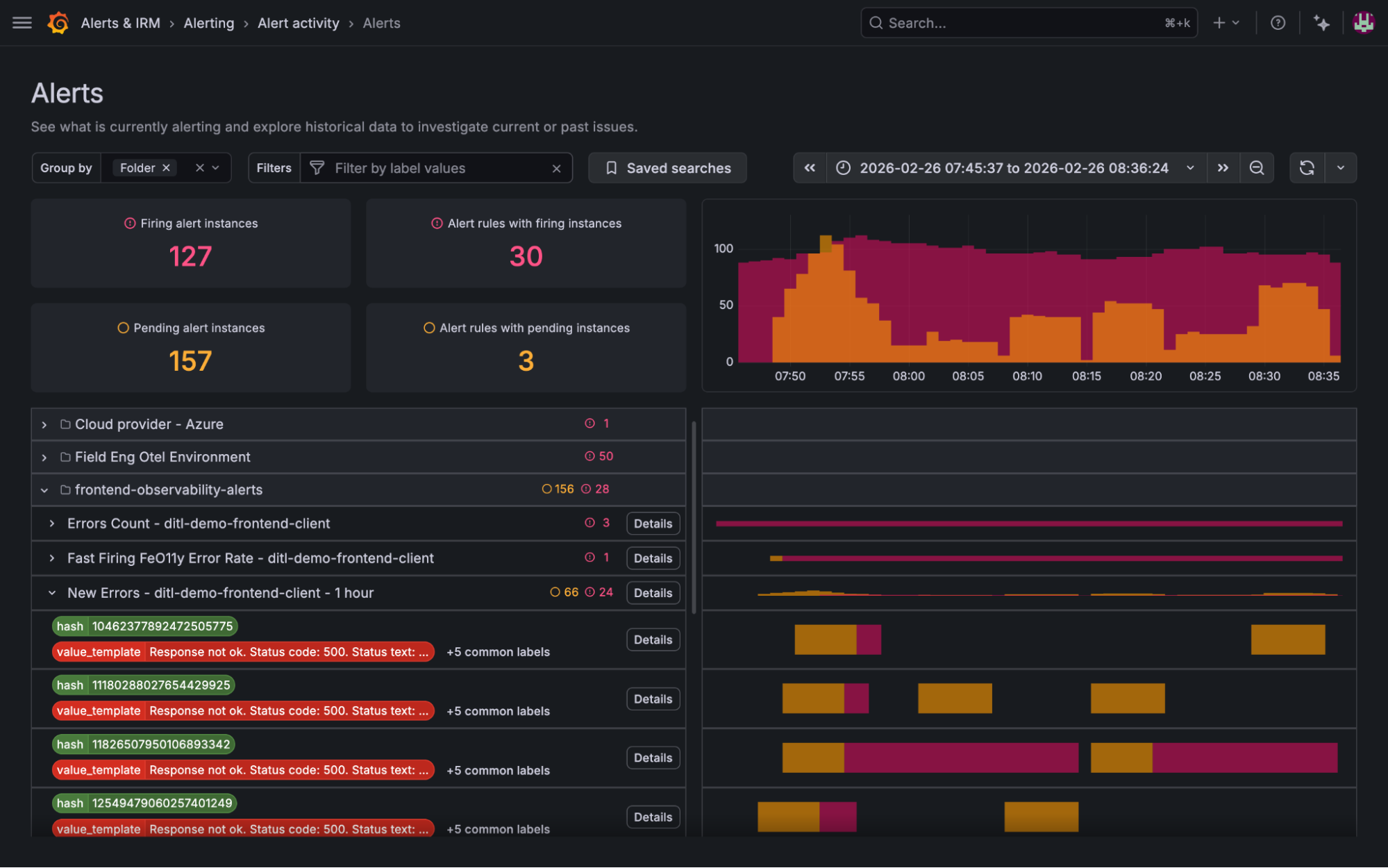Click the help question mark icon
This screenshot has width=1388, height=868.
coord(1278,22)
